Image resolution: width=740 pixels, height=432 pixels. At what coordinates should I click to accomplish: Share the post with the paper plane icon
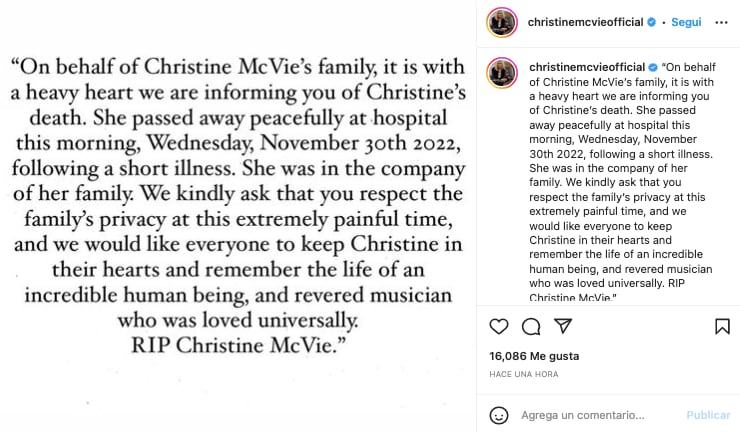563,326
